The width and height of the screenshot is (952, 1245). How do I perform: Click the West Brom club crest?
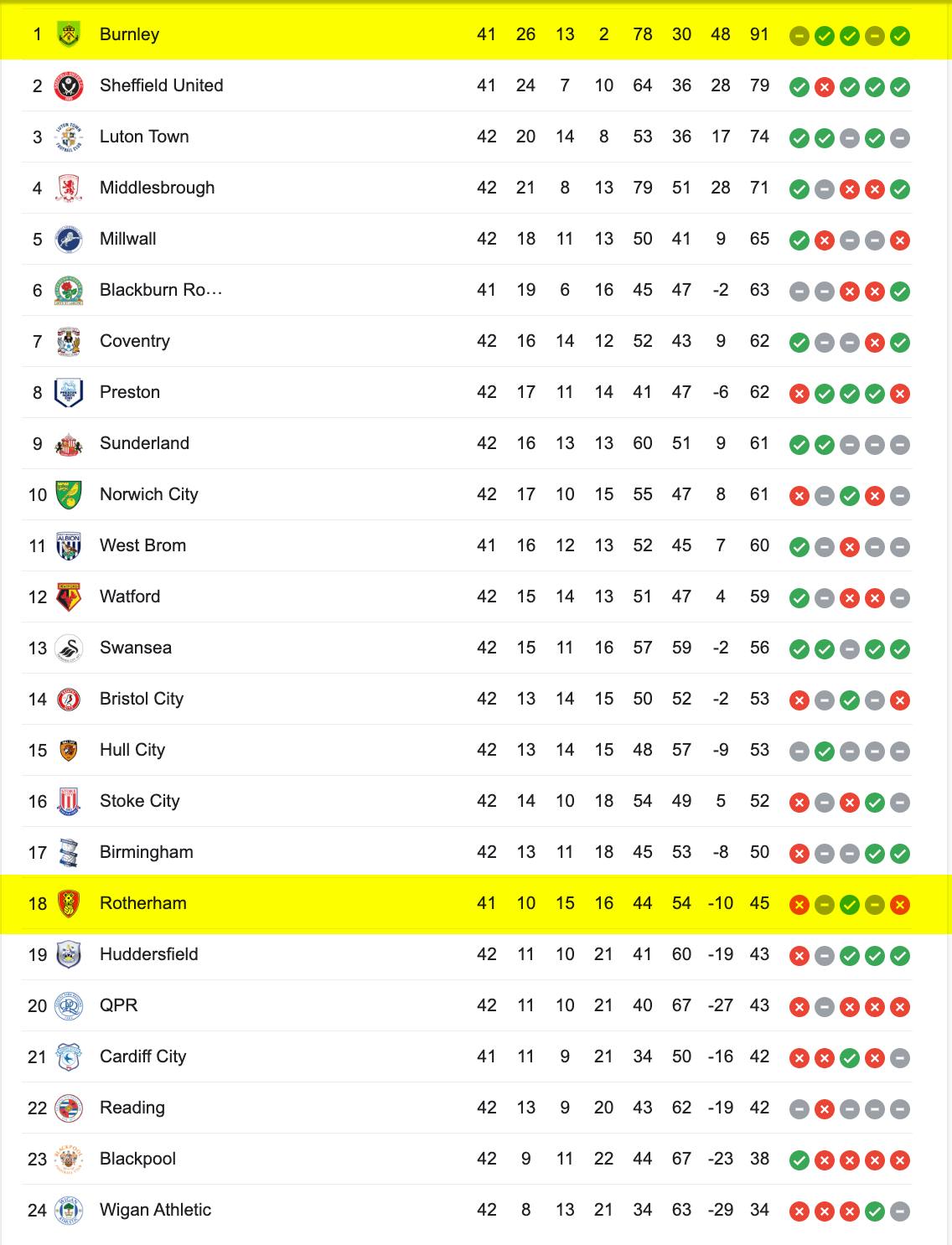pos(69,546)
